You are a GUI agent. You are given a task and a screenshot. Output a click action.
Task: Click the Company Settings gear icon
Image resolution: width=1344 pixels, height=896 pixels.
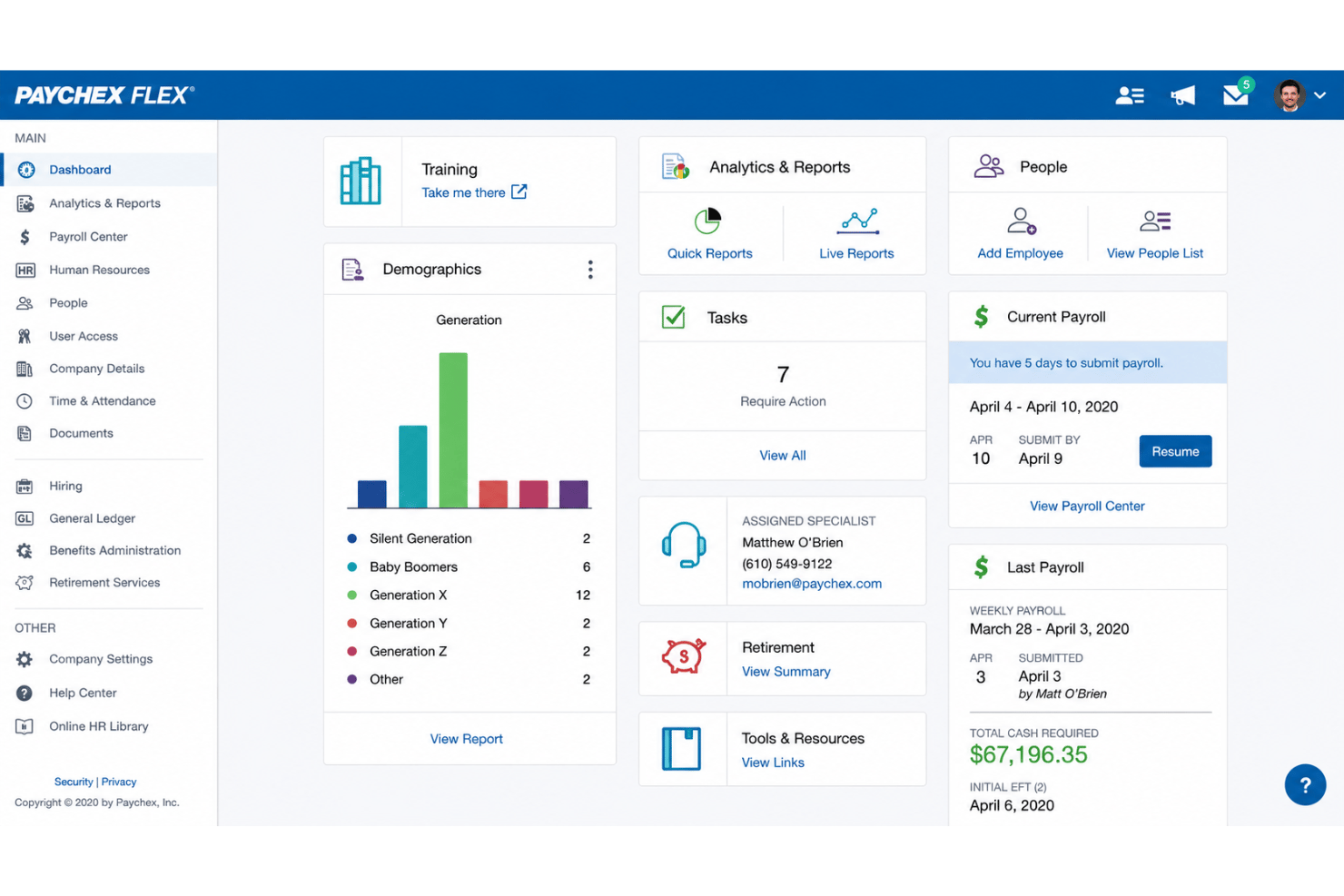point(25,659)
